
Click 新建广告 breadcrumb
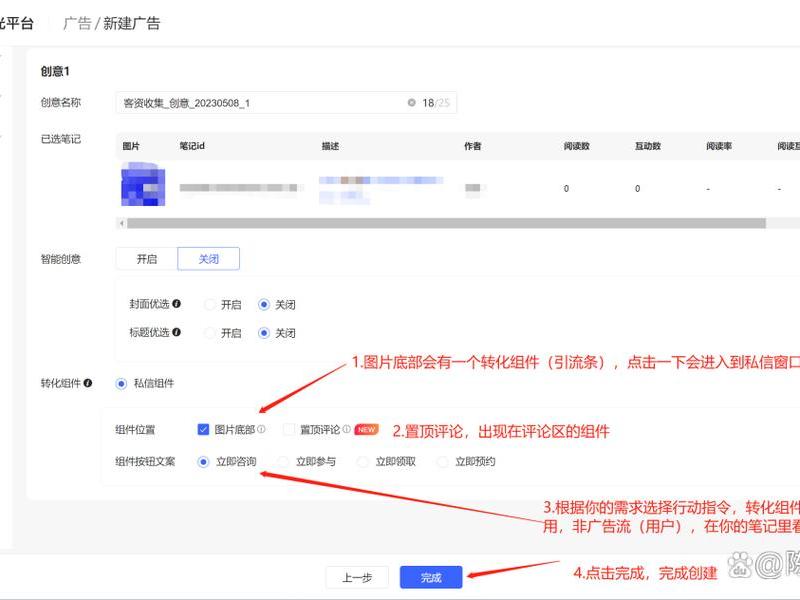(132, 23)
